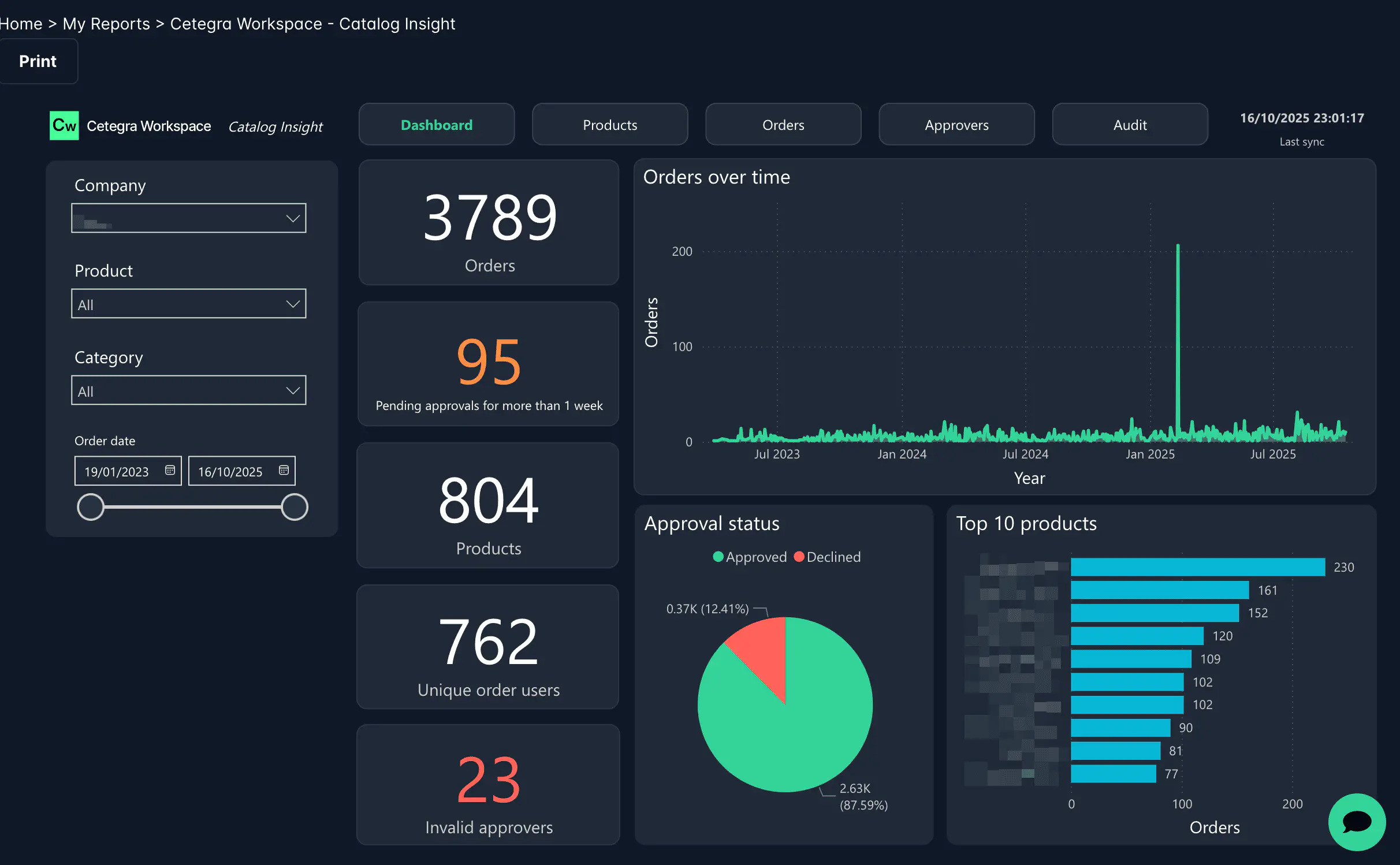Click the Print button
Image resolution: width=1400 pixels, height=865 pixels.
pos(38,61)
